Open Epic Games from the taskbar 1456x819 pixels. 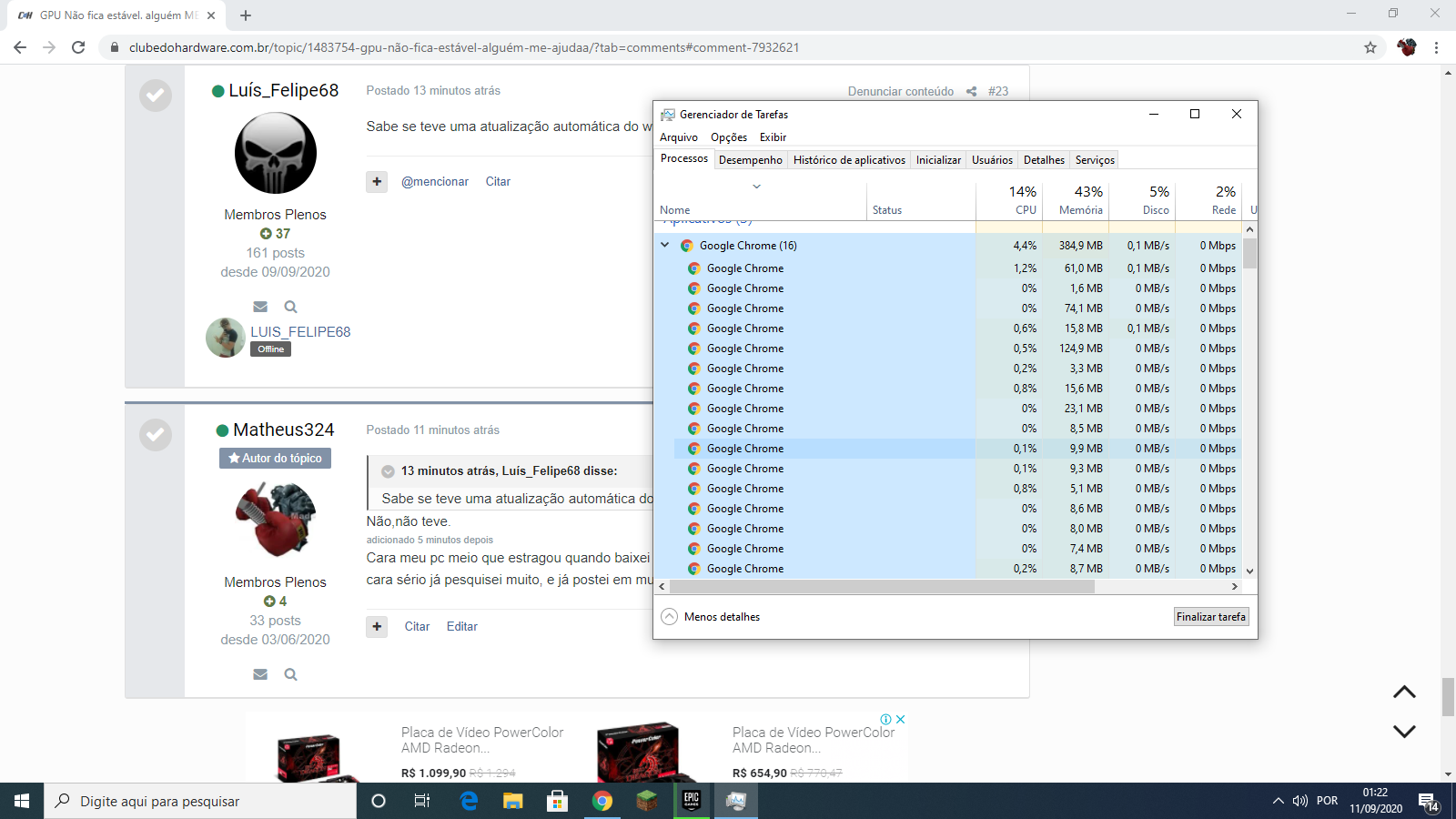pyautogui.click(x=692, y=801)
